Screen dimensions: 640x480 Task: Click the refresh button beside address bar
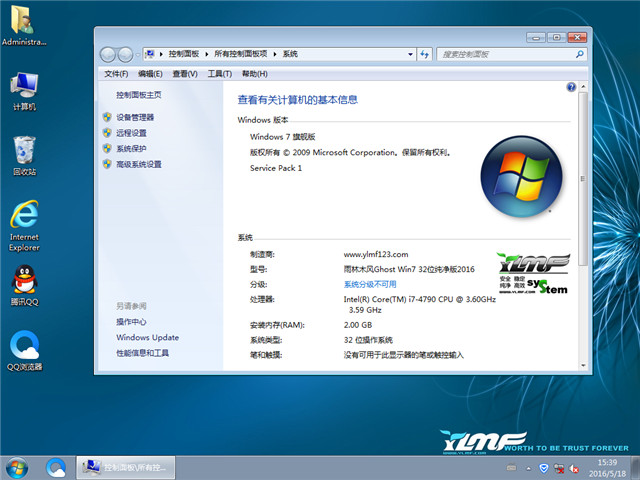tap(424, 54)
